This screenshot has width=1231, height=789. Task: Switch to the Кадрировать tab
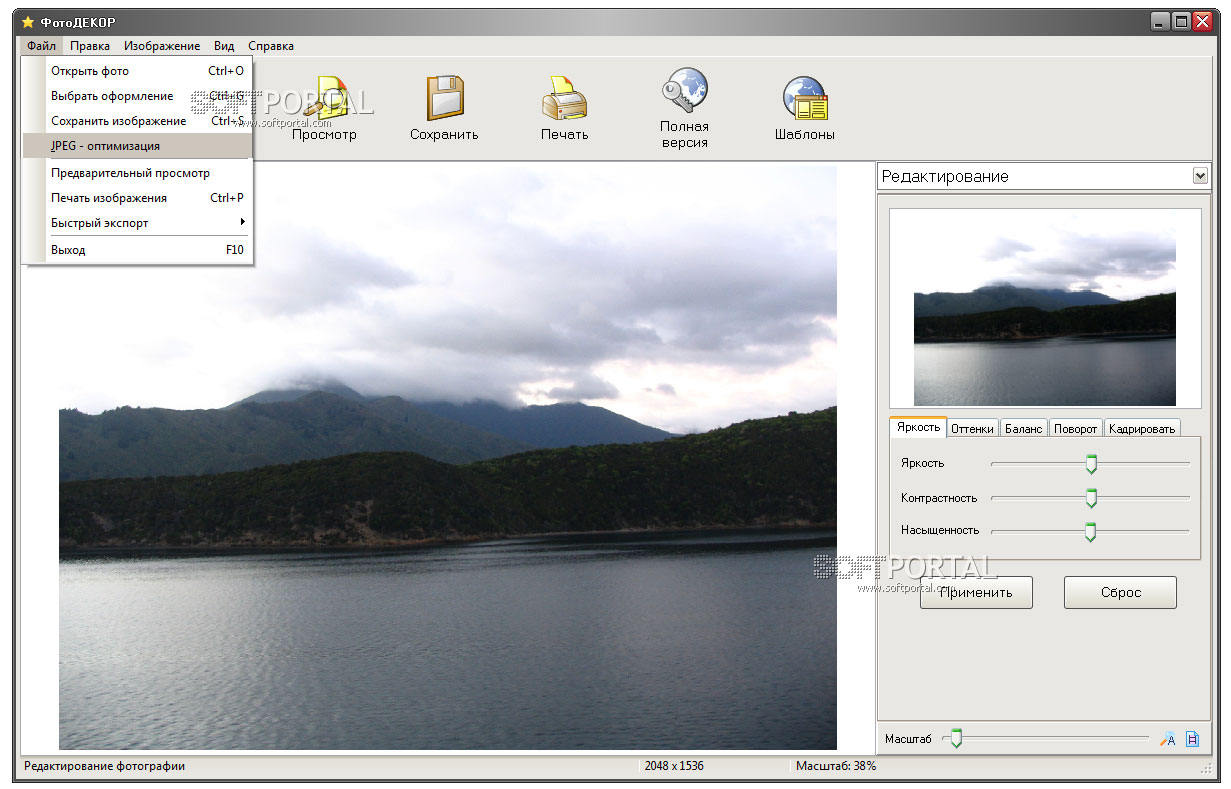(x=1141, y=428)
